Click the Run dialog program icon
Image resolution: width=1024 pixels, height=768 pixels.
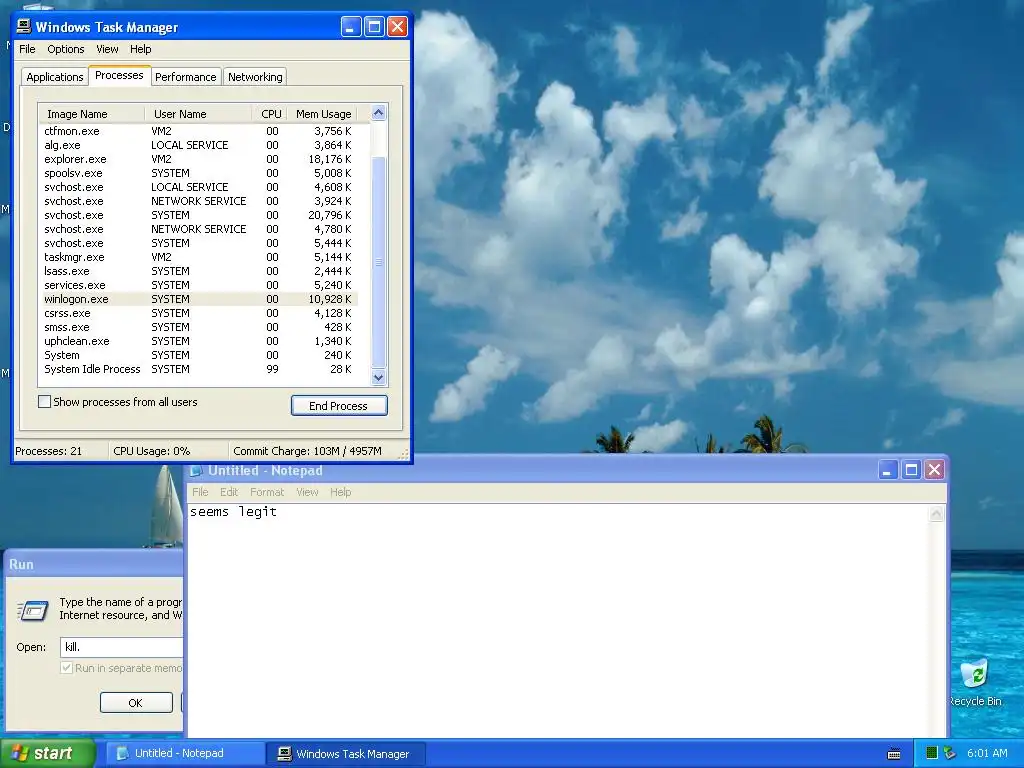33,611
